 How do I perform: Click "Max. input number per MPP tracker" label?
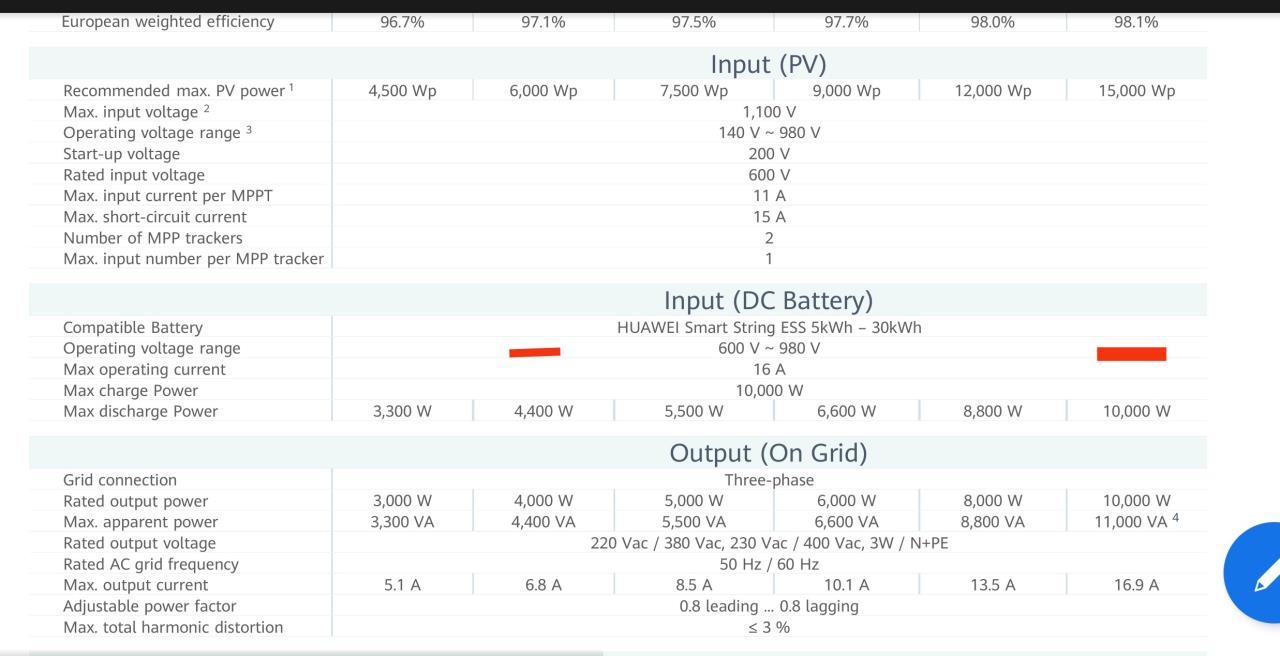pos(193,259)
